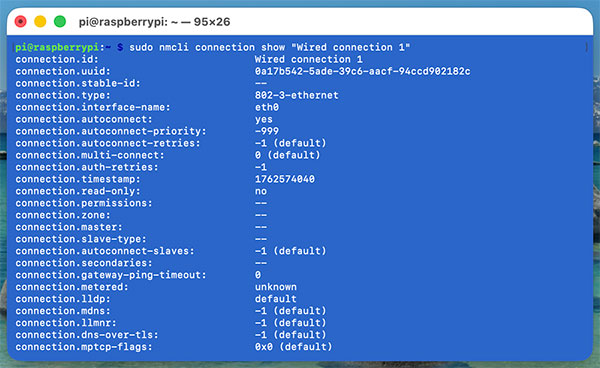
Task: Click the connection.master: label
Action: coord(69,227)
